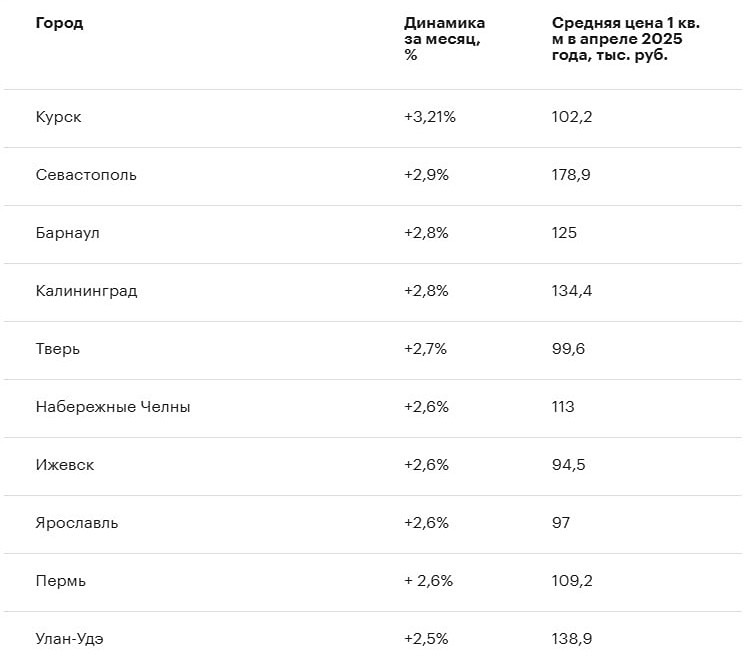
Task: Click the 94,5 price in Ижевск row
Action: [568, 465]
